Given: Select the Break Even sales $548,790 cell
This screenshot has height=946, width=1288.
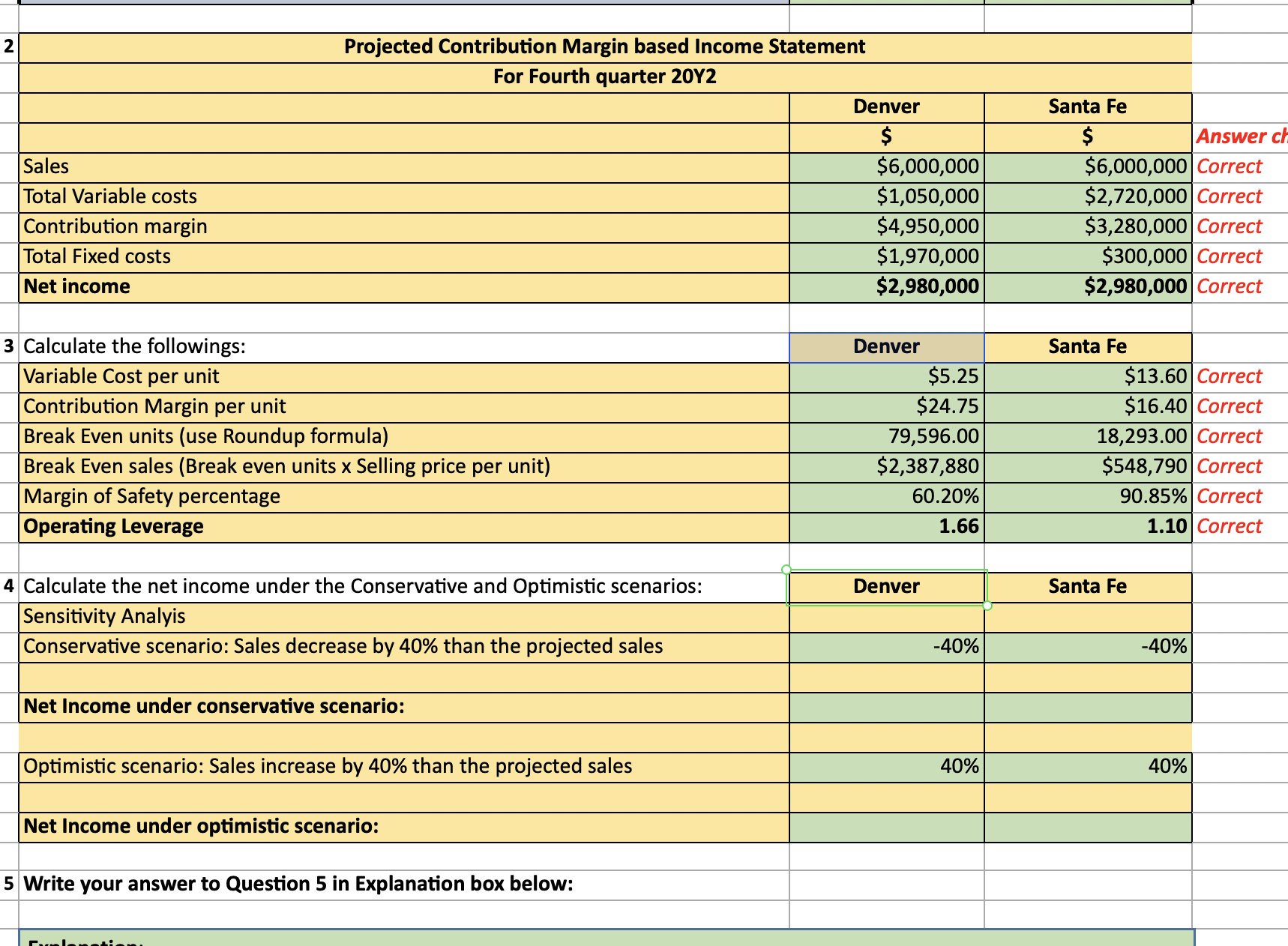Looking at the screenshot, I should (1087, 466).
